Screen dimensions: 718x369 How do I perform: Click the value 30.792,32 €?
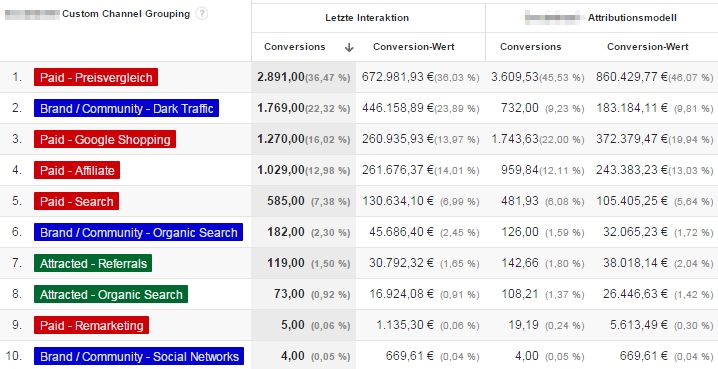pyautogui.click(x=401, y=264)
